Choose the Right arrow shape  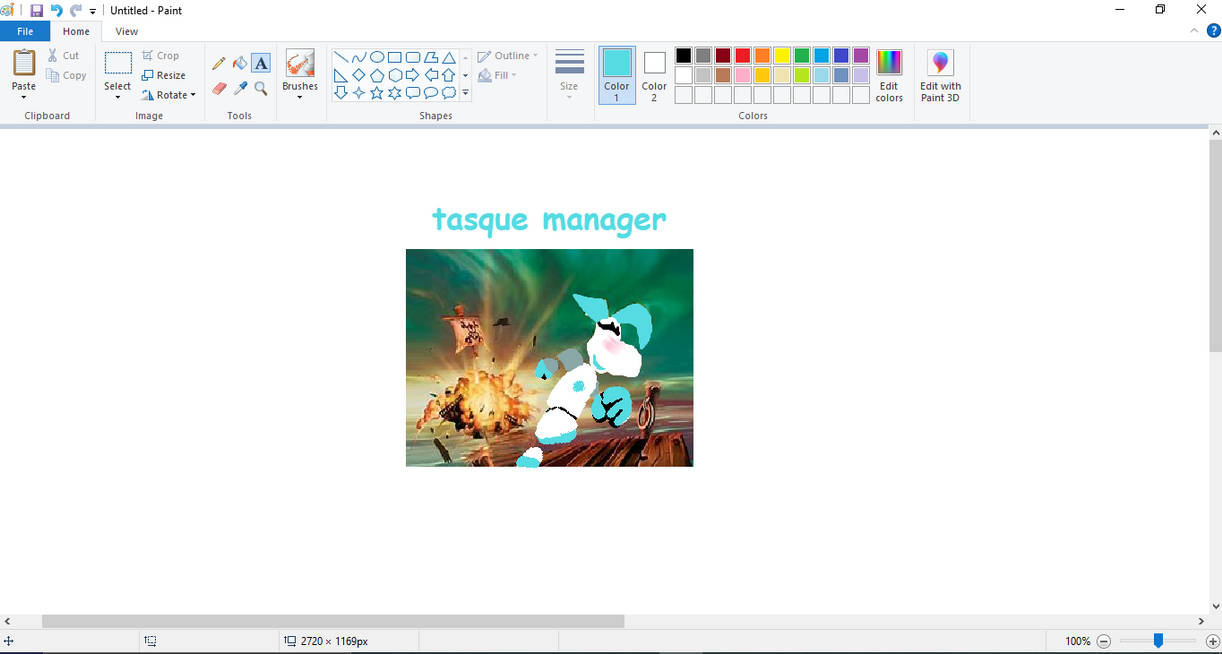click(413, 75)
